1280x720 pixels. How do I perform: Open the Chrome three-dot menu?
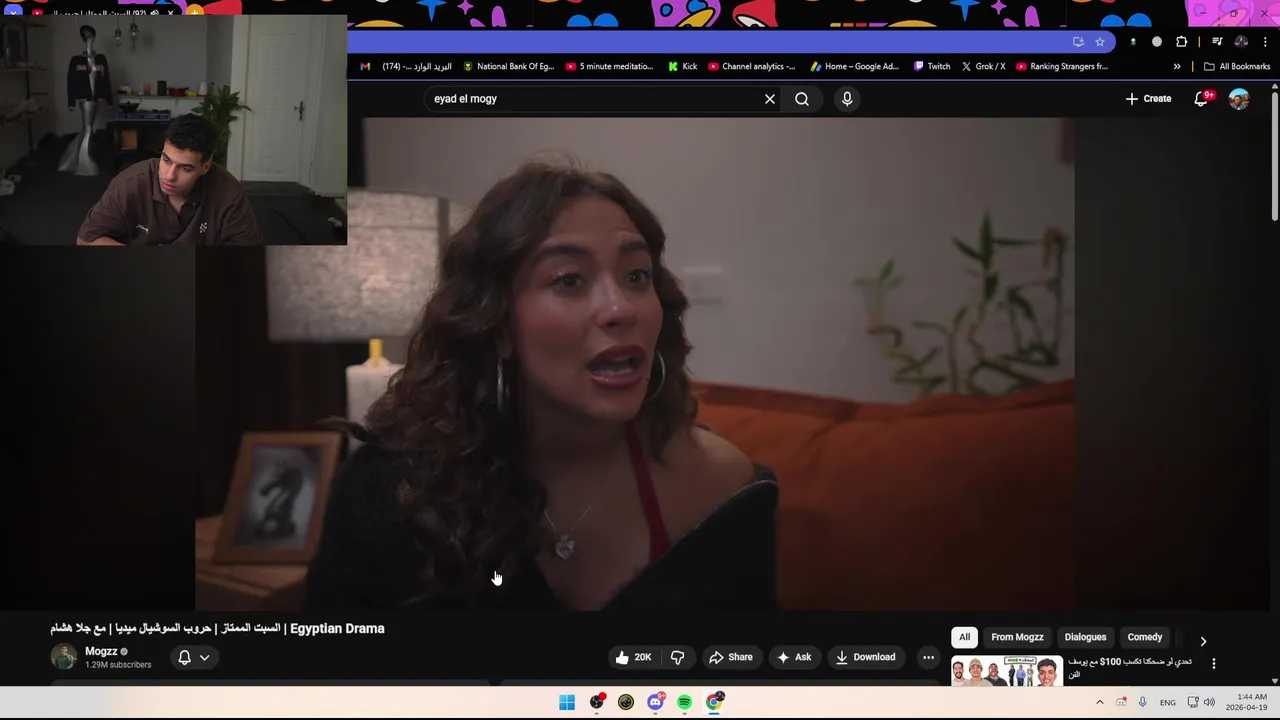pos(1265,42)
